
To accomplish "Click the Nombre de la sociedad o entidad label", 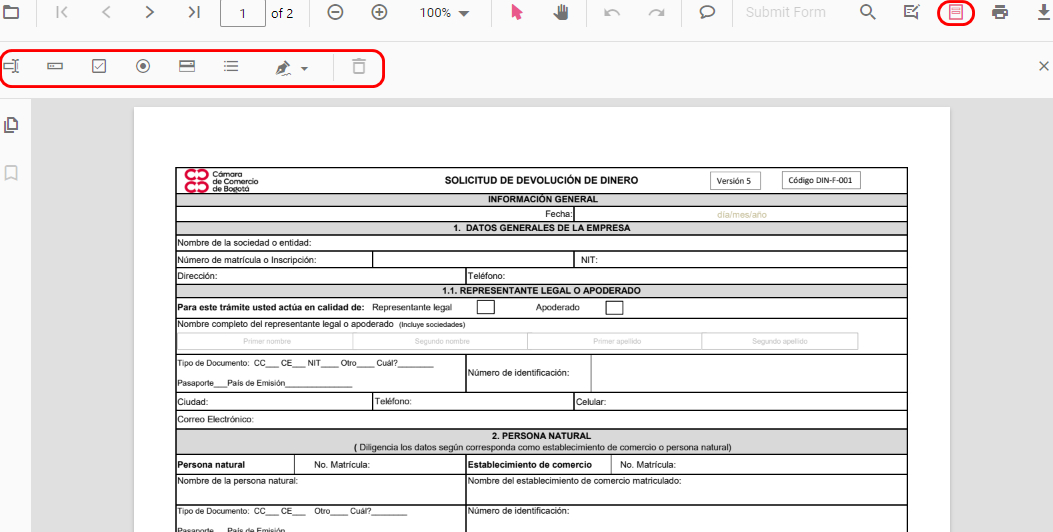I will coord(244,242).
